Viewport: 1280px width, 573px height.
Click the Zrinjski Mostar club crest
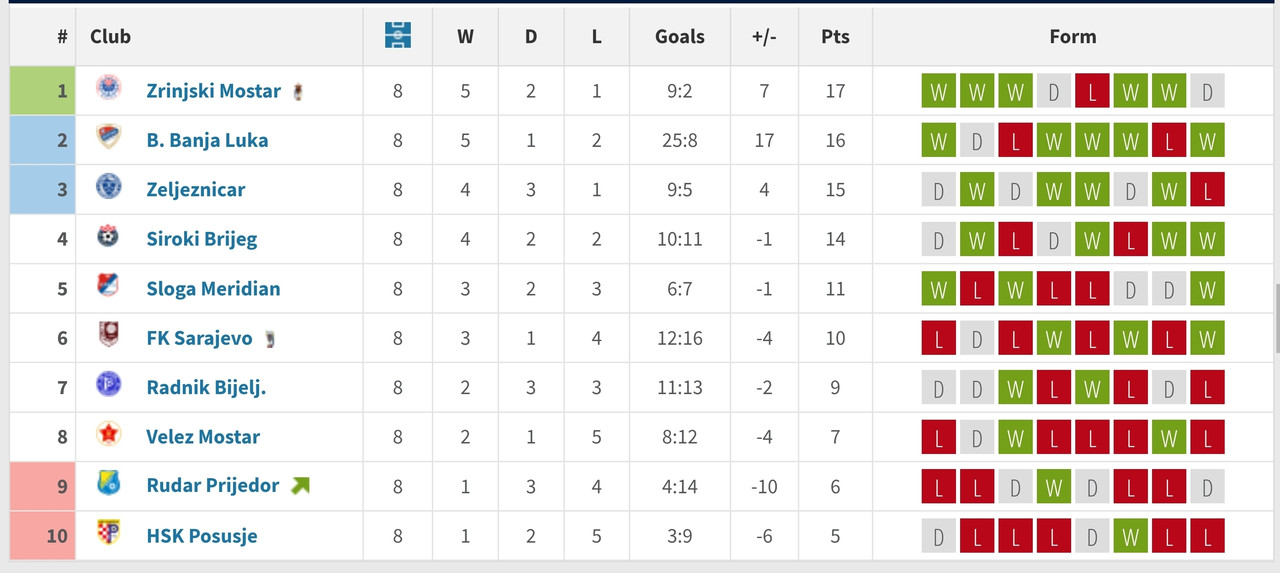click(108, 90)
